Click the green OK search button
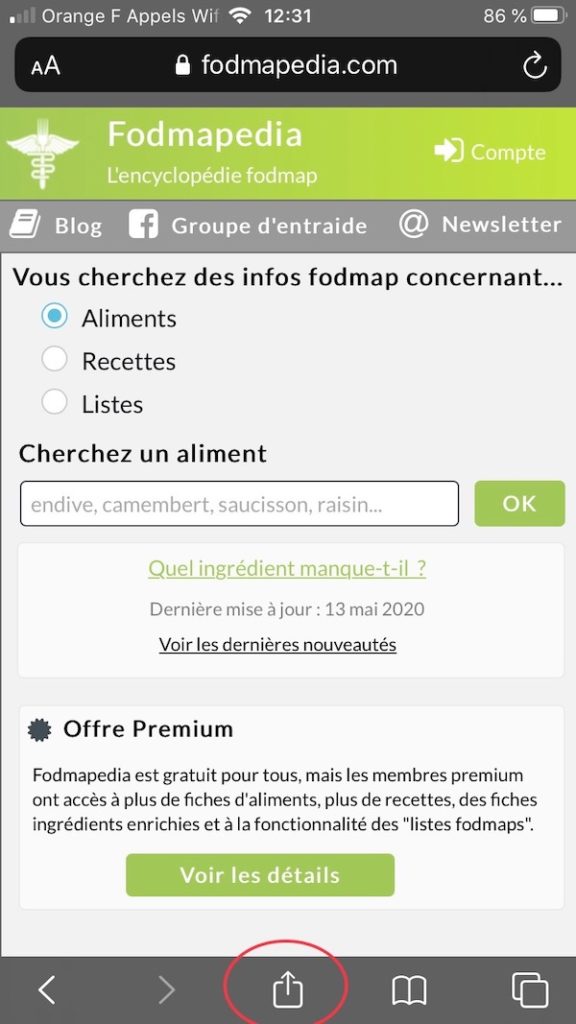This screenshot has height=1024, width=576. pyautogui.click(x=519, y=504)
